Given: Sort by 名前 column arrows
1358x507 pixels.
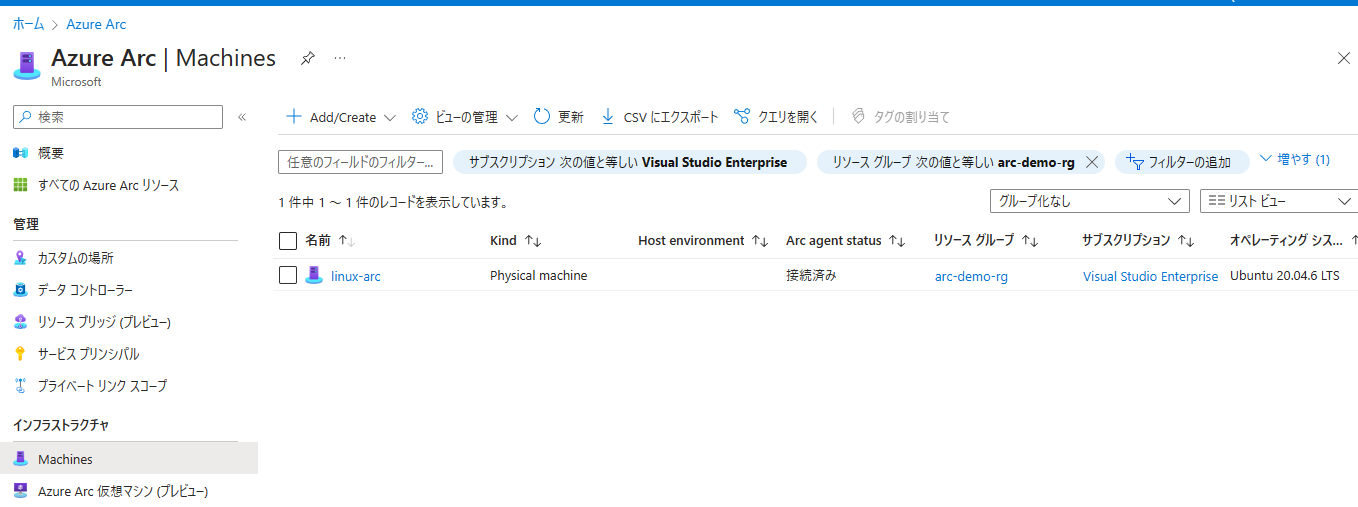Looking at the screenshot, I should [347, 241].
